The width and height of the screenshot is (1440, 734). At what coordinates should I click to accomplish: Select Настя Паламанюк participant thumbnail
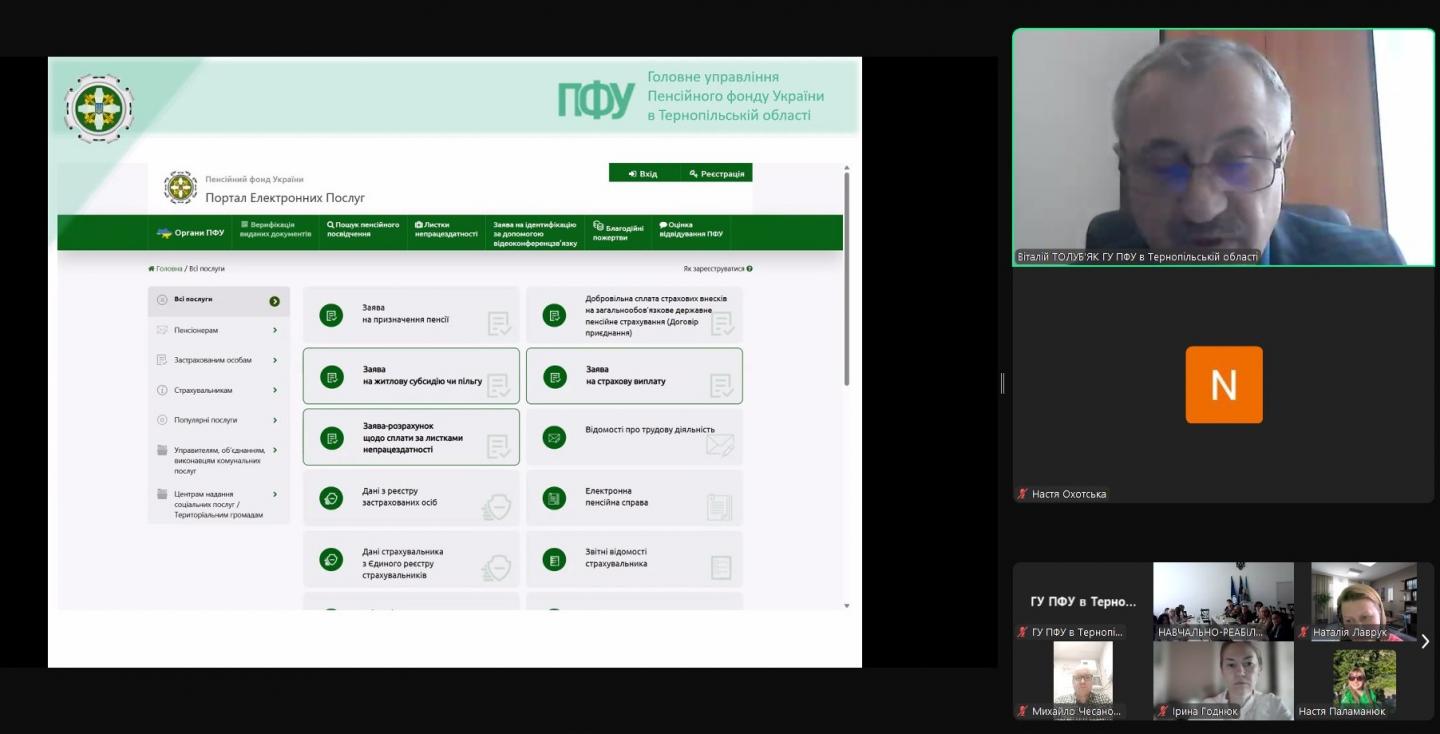pos(1364,680)
